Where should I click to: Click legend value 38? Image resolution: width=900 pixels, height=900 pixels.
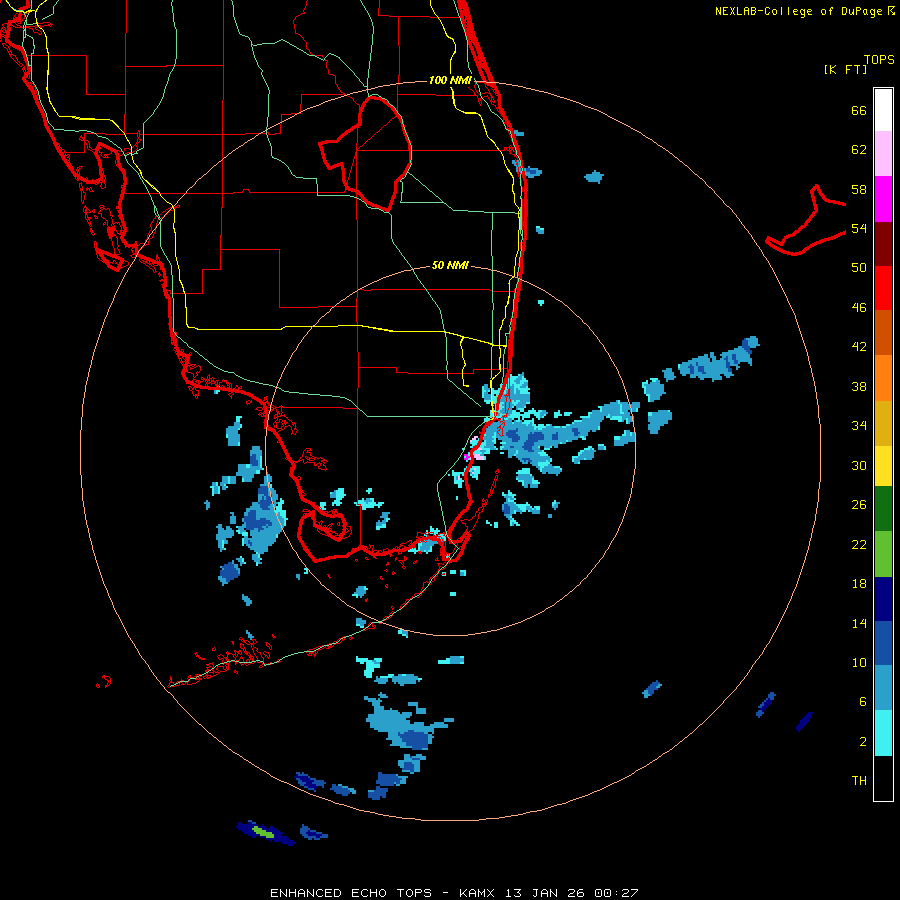[x=859, y=386]
